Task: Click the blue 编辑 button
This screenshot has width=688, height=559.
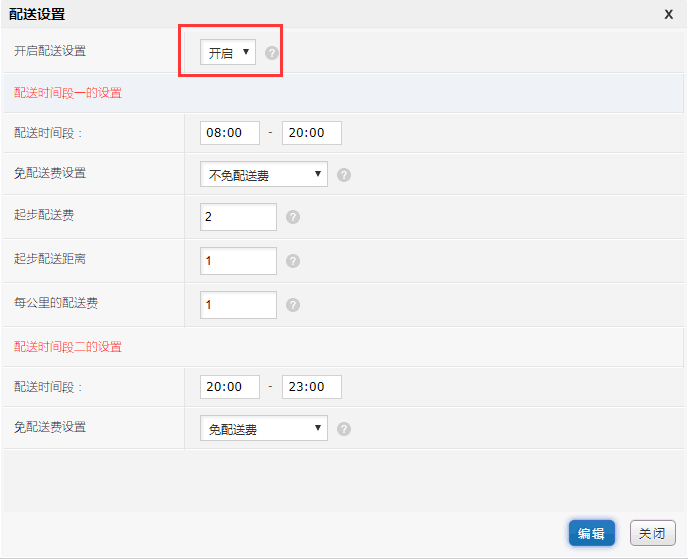Action: click(x=591, y=533)
